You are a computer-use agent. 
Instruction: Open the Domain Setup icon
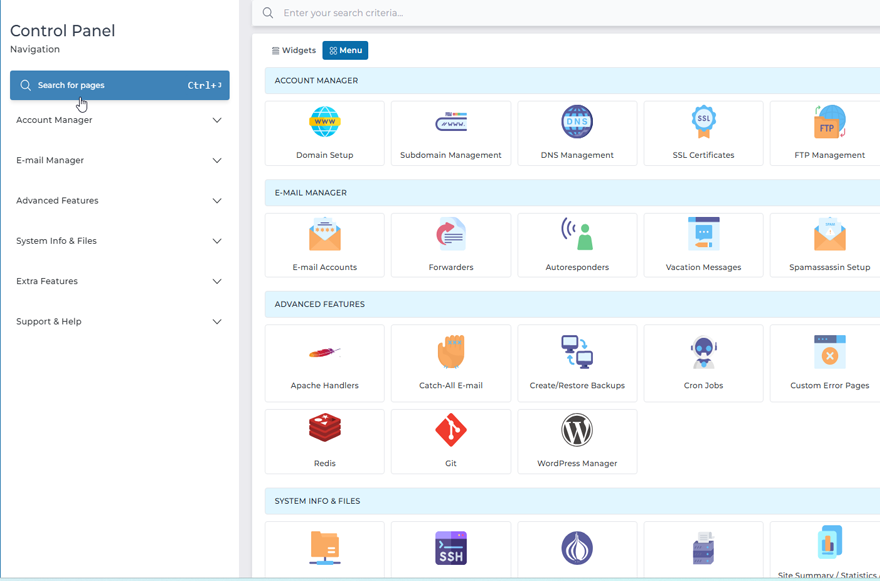click(x=324, y=133)
